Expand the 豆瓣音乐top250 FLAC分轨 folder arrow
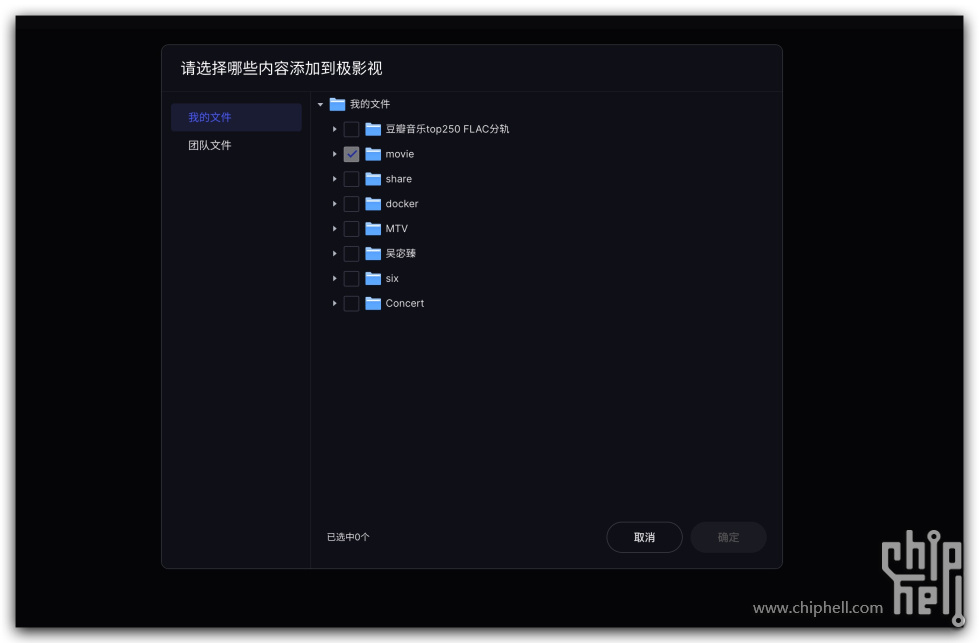Image resolution: width=979 pixels, height=643 pixels. [x=335, y=129]
